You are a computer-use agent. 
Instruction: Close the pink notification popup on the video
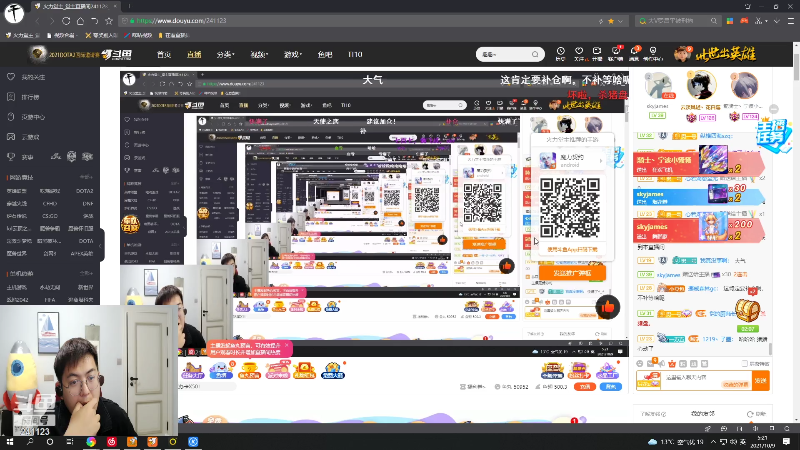pos(287,345)
